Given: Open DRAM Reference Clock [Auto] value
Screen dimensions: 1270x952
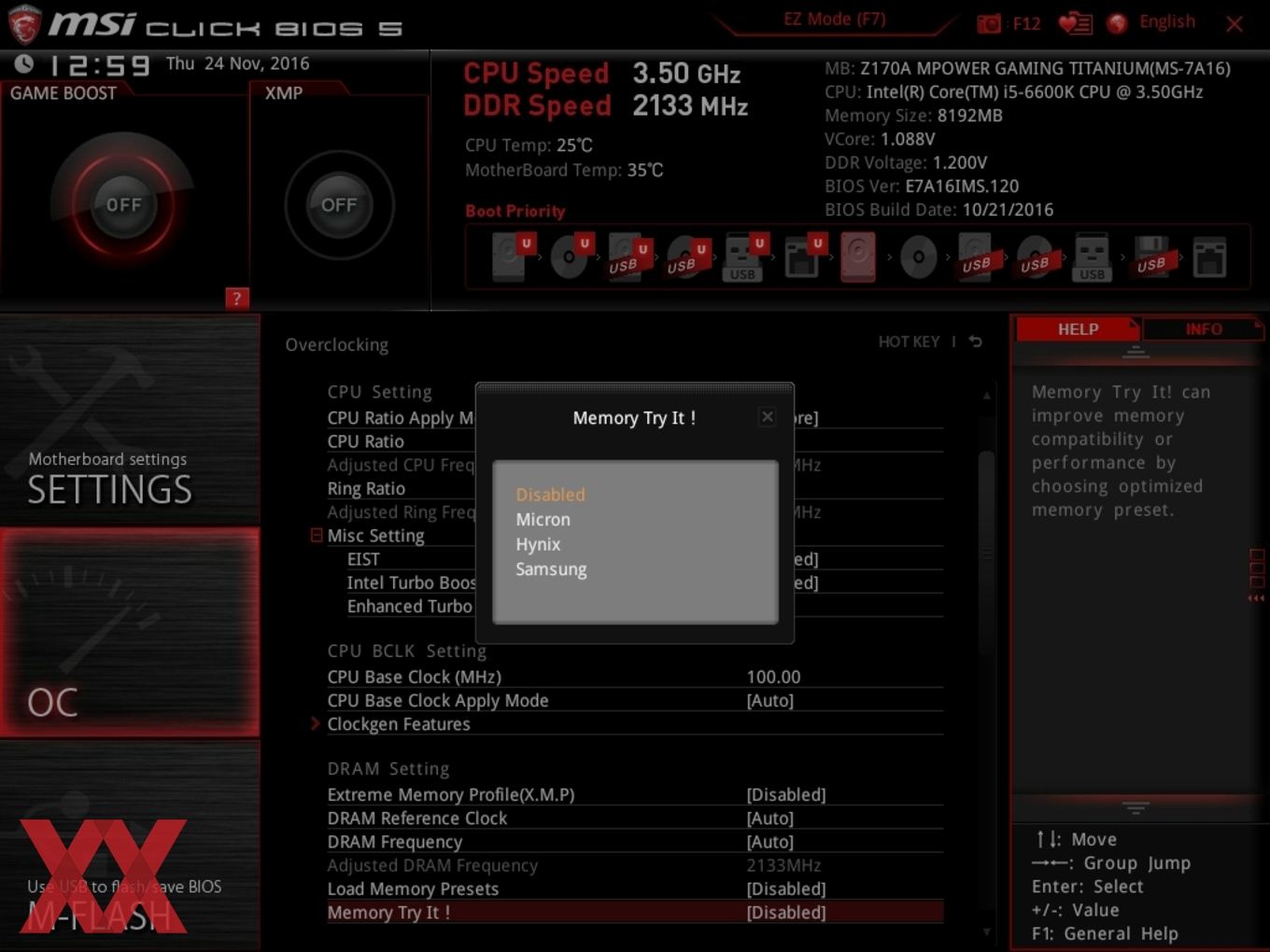Looking at the screenshot, I should tap(770, 818).
